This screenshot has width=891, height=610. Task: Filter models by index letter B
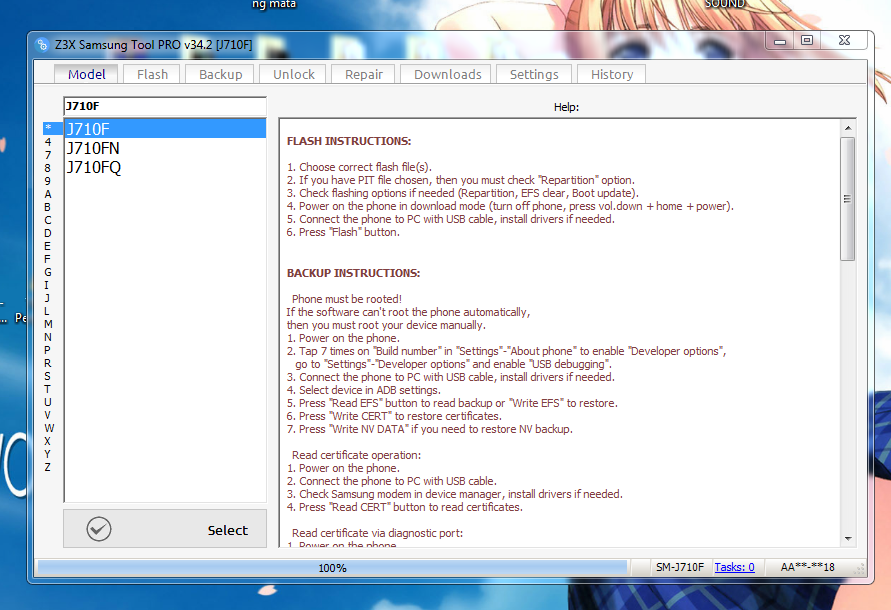click(48, 207)
